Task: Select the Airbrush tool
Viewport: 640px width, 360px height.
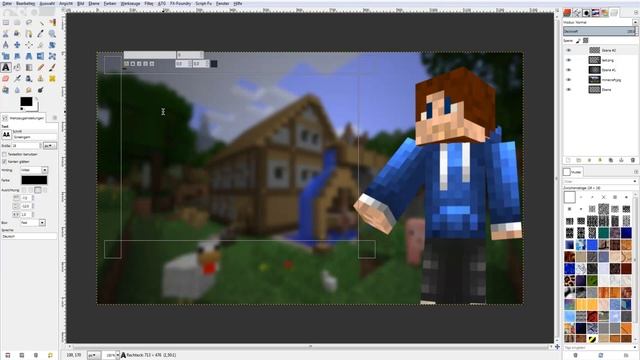Action: (17, 78)
